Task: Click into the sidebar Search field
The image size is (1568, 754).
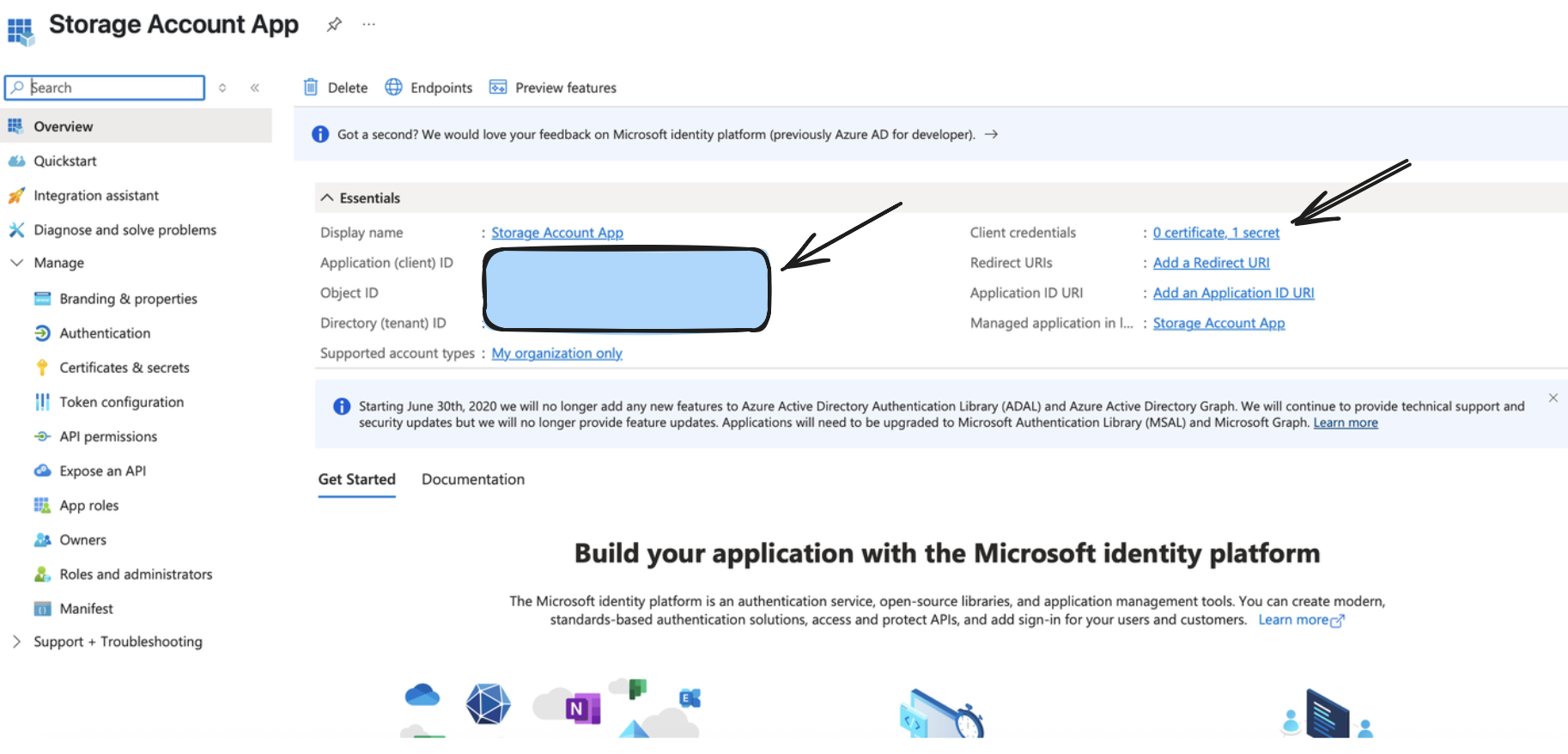Action: point(112,88)
